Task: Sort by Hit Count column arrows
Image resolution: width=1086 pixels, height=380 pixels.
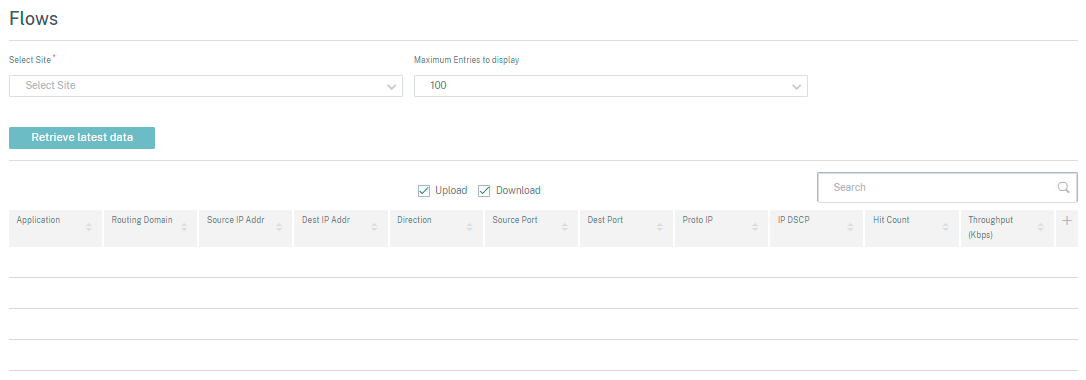Action: (x=945, y=227)
